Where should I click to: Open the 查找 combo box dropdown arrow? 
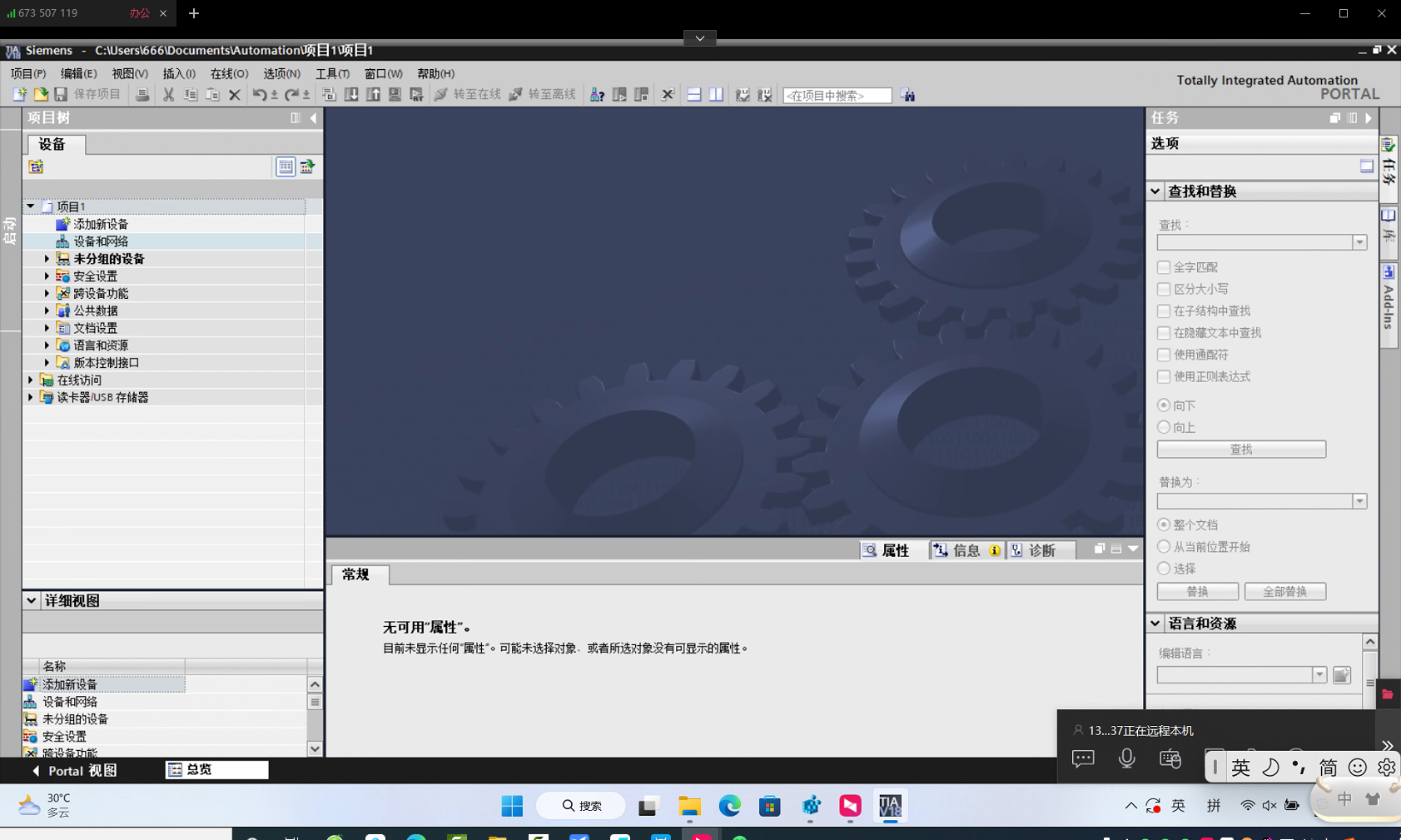point(1359,242)
